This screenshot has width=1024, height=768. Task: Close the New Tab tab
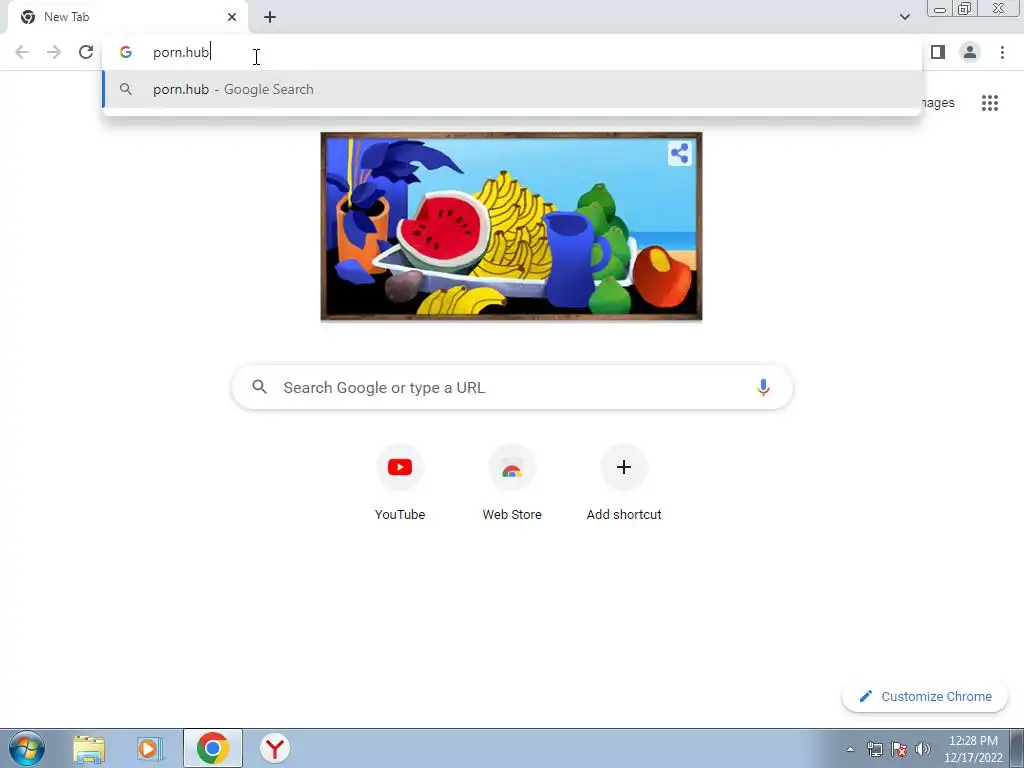[232, 17]
